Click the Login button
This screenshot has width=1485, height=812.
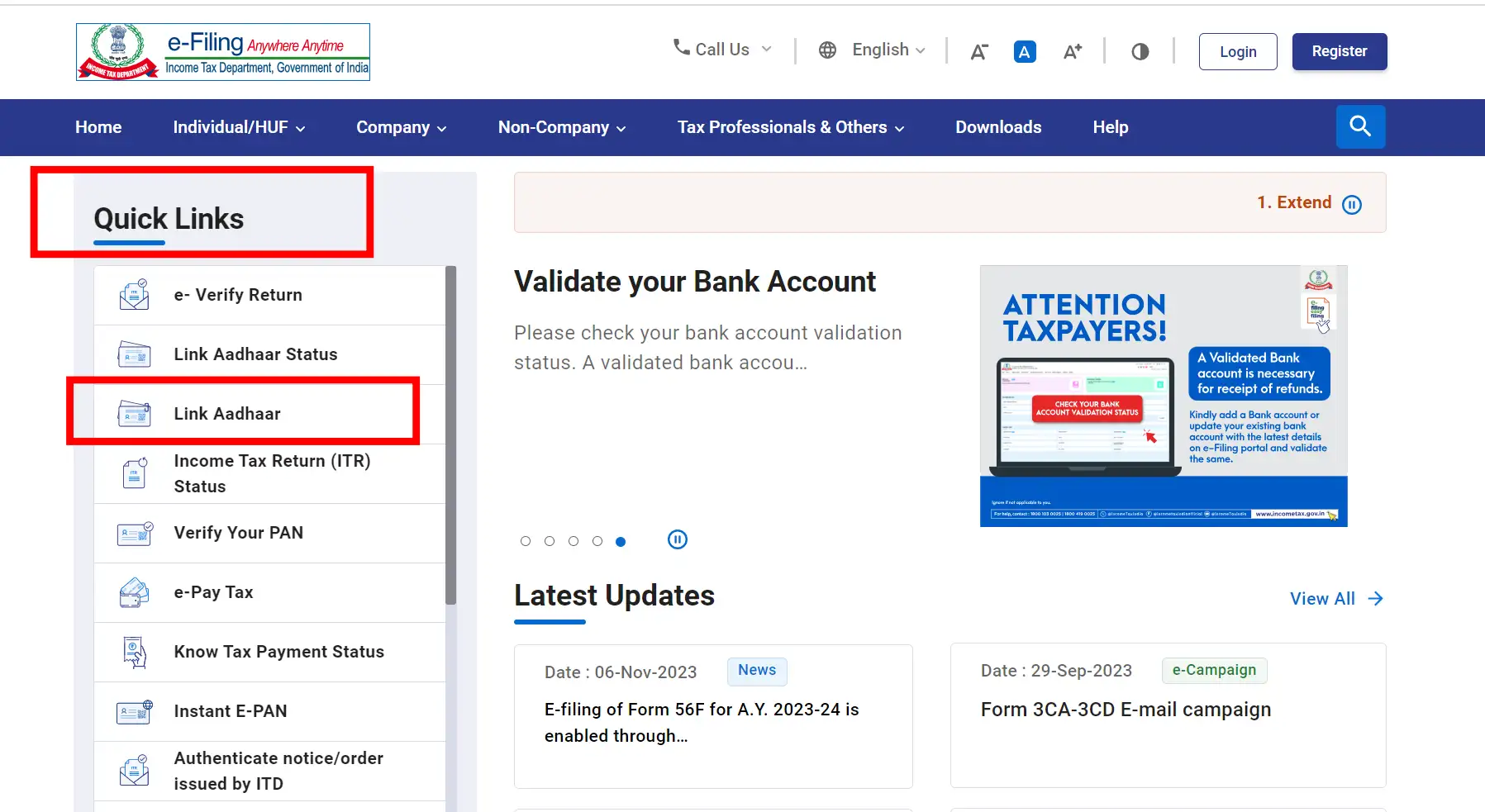pos(1237,51)
